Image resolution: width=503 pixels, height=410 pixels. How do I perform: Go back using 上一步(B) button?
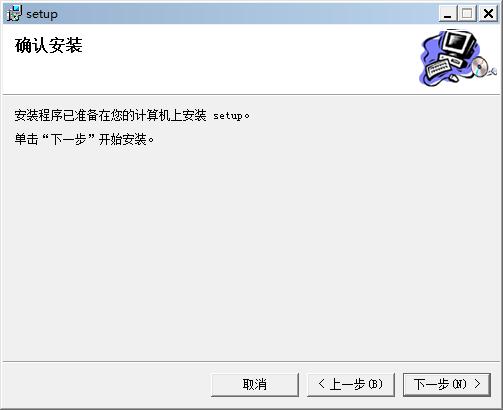[x=351, y=385]
